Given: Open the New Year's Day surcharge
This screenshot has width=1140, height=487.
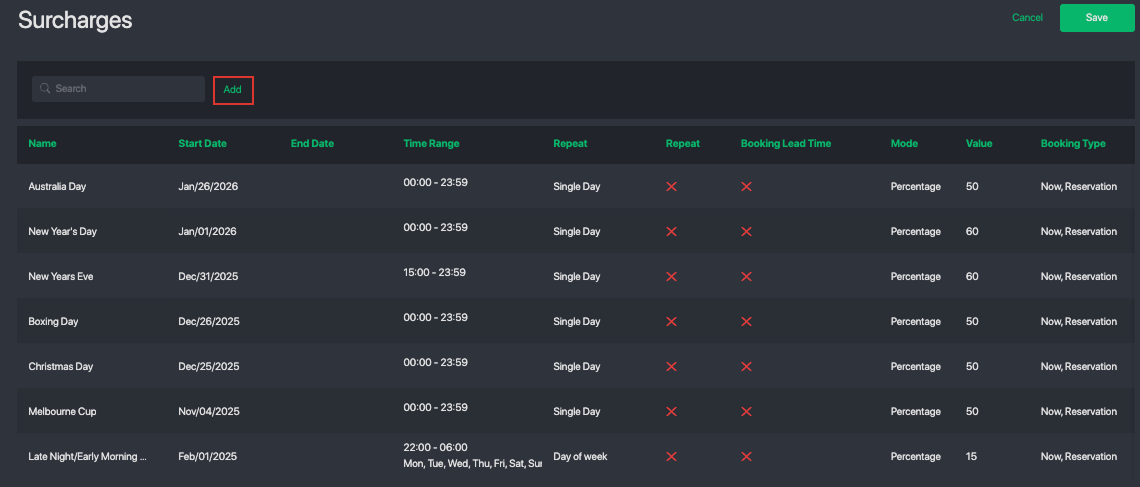Looking at the screenshot, I should (63, 232).
